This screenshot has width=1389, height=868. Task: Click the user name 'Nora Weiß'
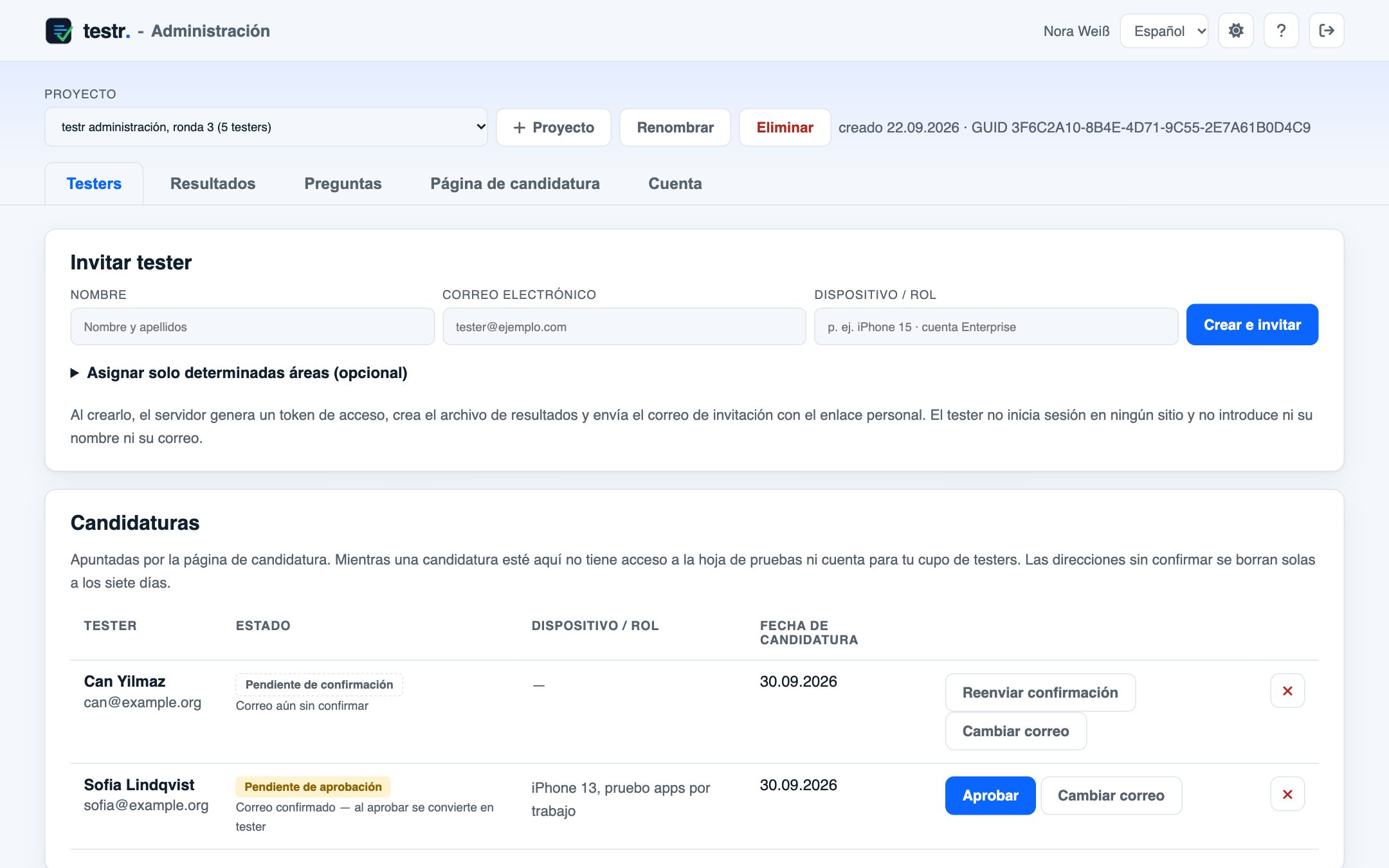(1076, 31)
